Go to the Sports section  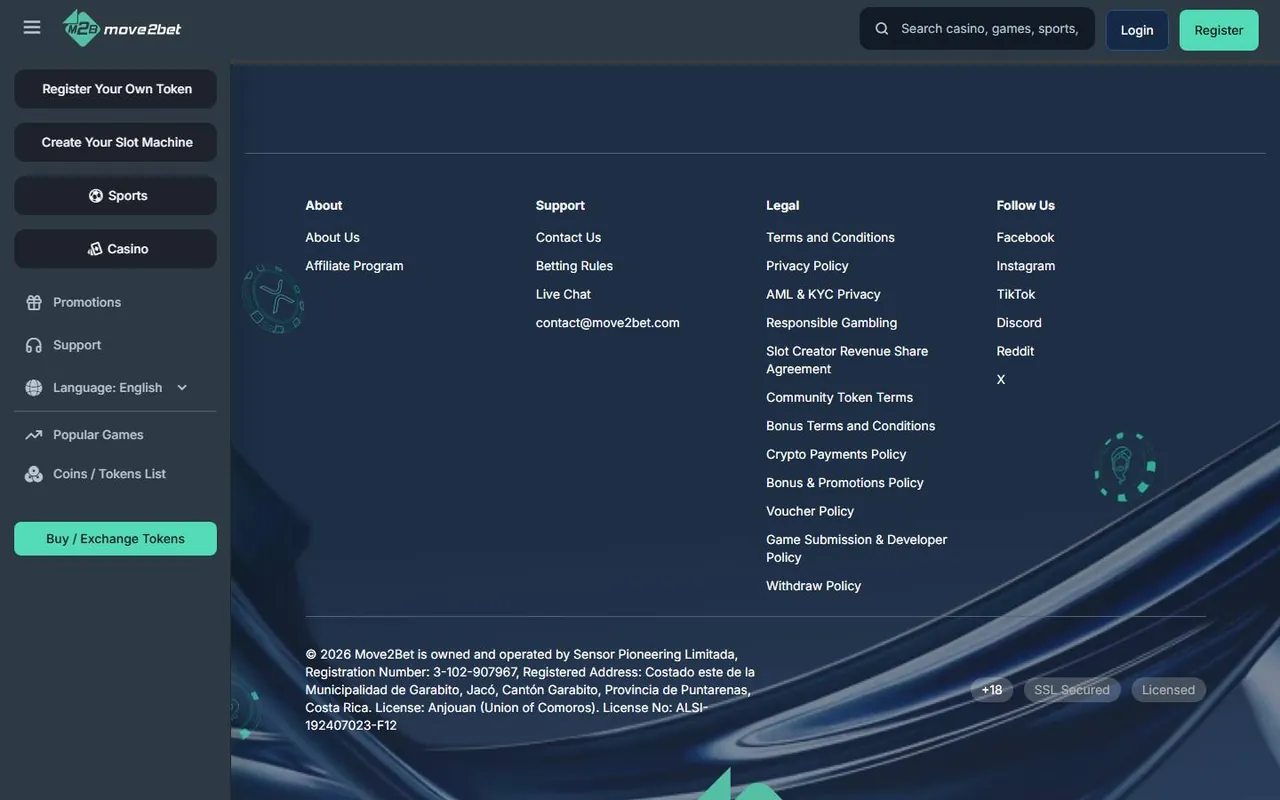tap(116, 196)
